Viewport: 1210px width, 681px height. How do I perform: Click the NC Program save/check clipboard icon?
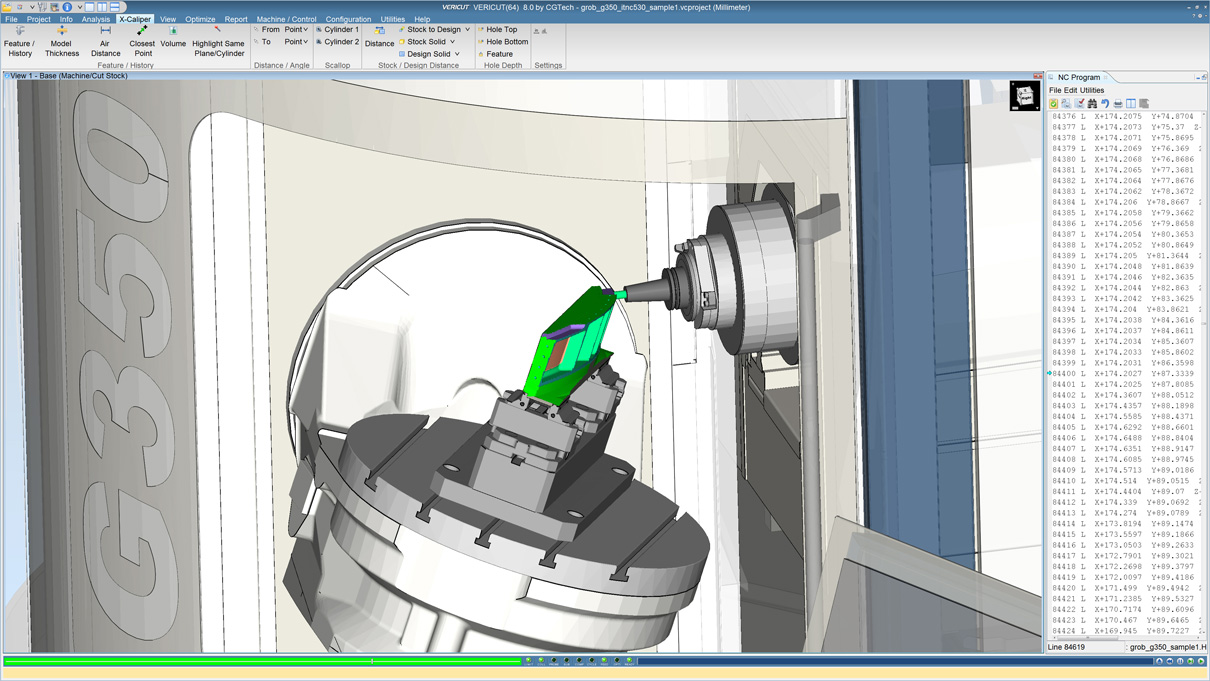[1053, 104]
